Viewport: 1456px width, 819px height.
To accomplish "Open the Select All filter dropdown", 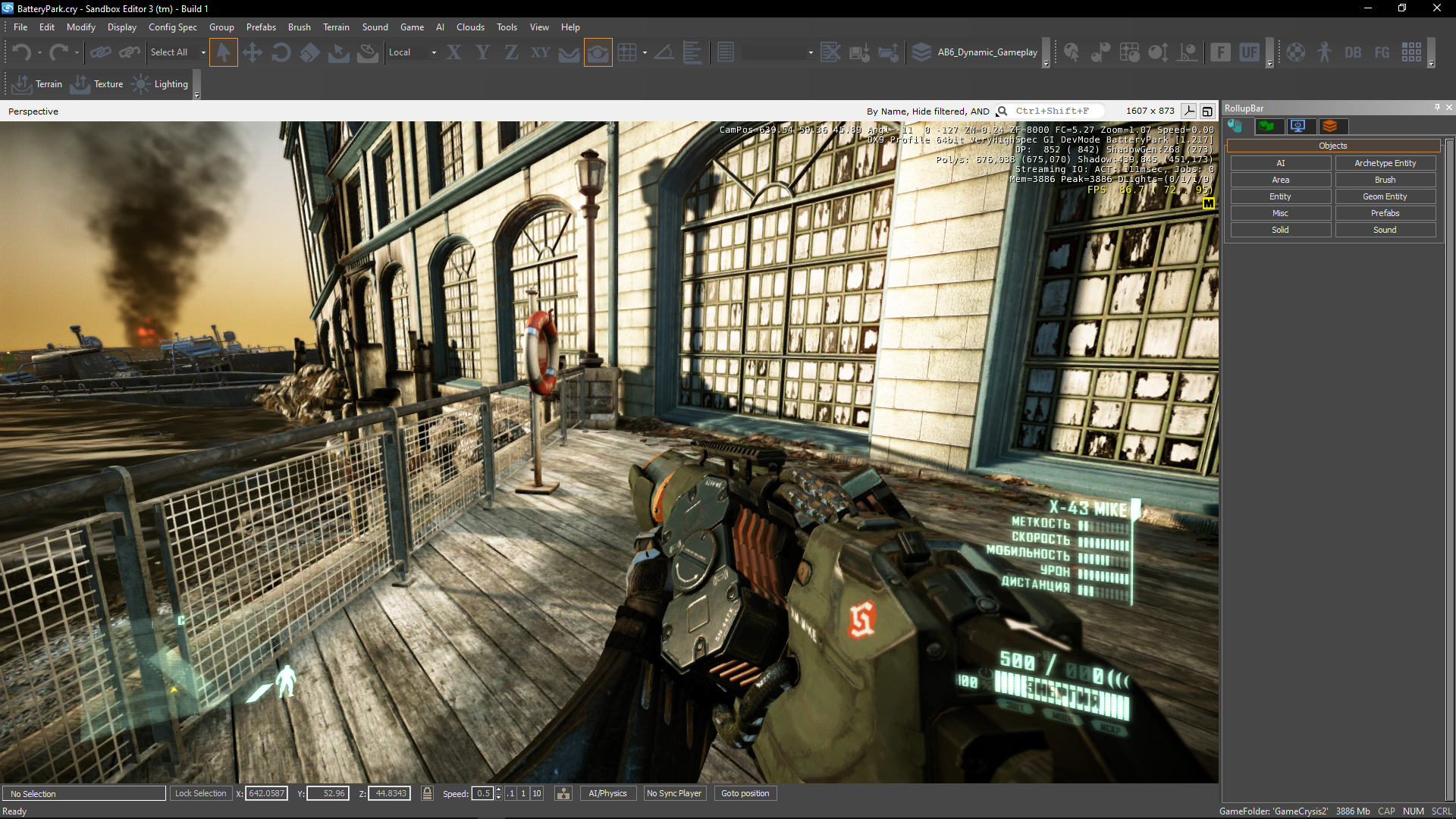I will click(x=203, y=52).
